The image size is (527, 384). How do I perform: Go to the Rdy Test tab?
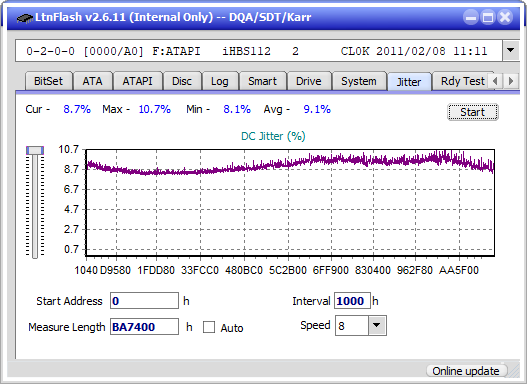click(463, 81)
